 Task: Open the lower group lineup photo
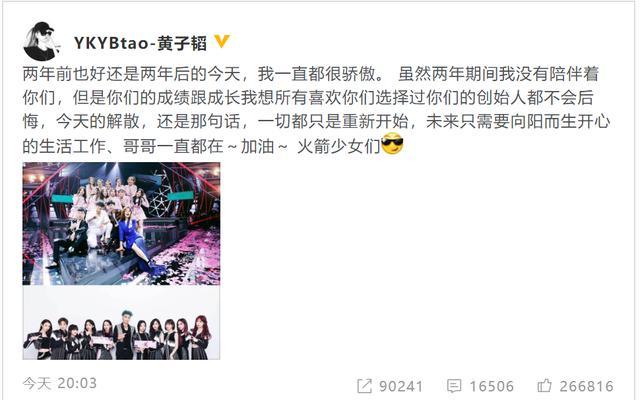coord(121,322)
